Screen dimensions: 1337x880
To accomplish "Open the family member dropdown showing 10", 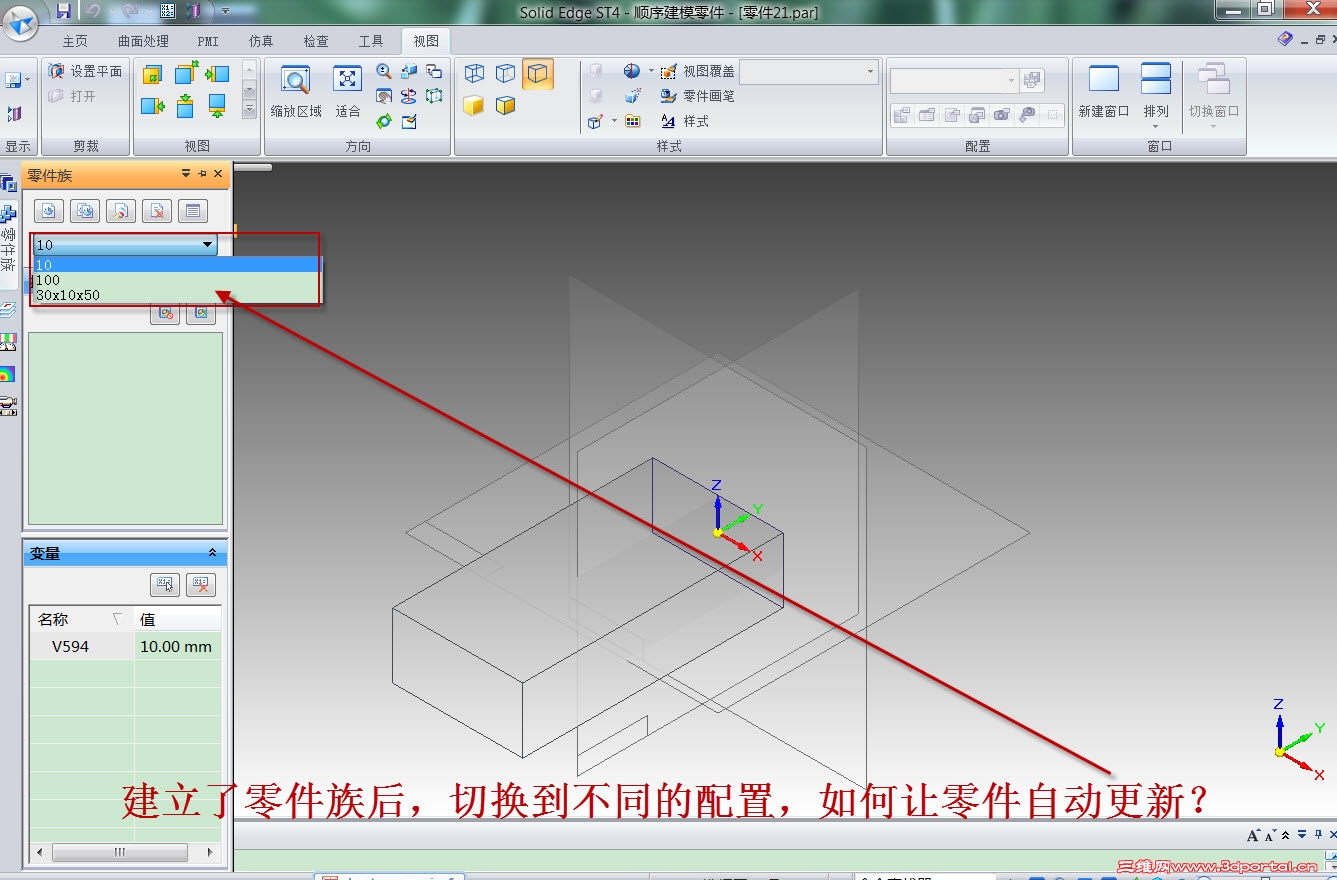I will (x=125, y=244).
